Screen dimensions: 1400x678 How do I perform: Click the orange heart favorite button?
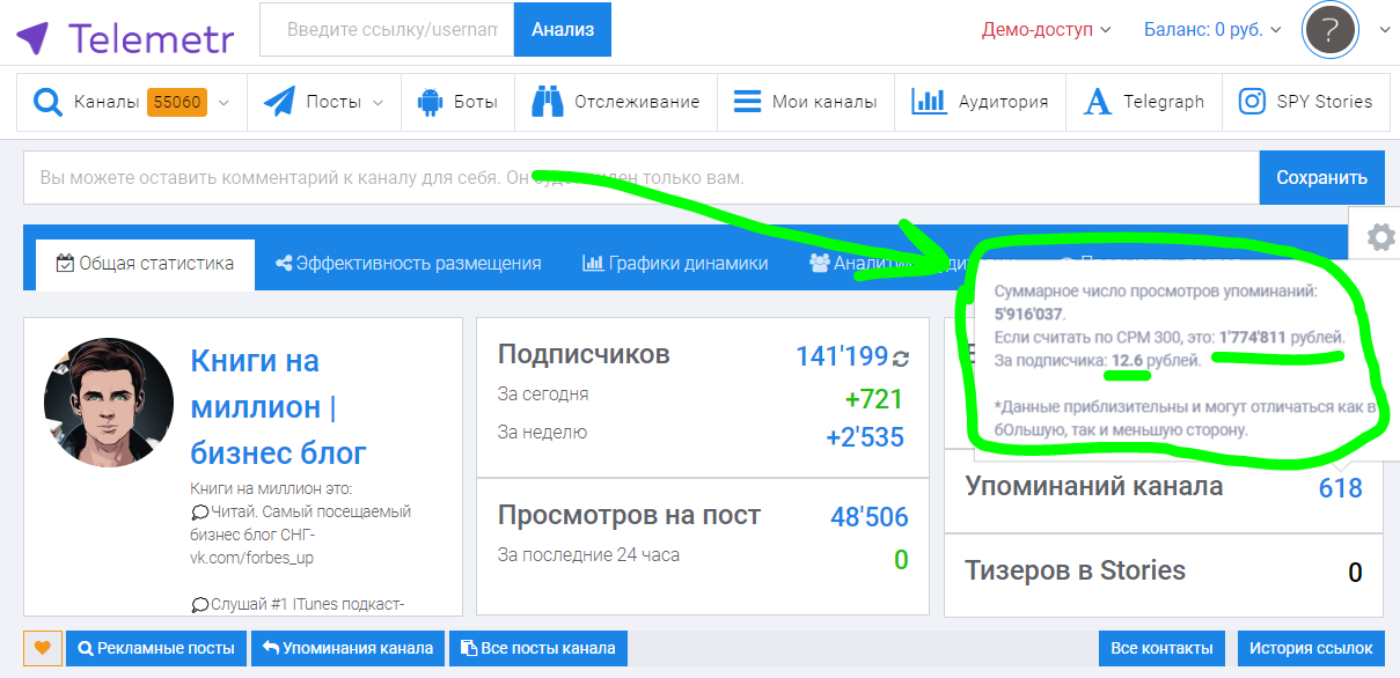42,648
